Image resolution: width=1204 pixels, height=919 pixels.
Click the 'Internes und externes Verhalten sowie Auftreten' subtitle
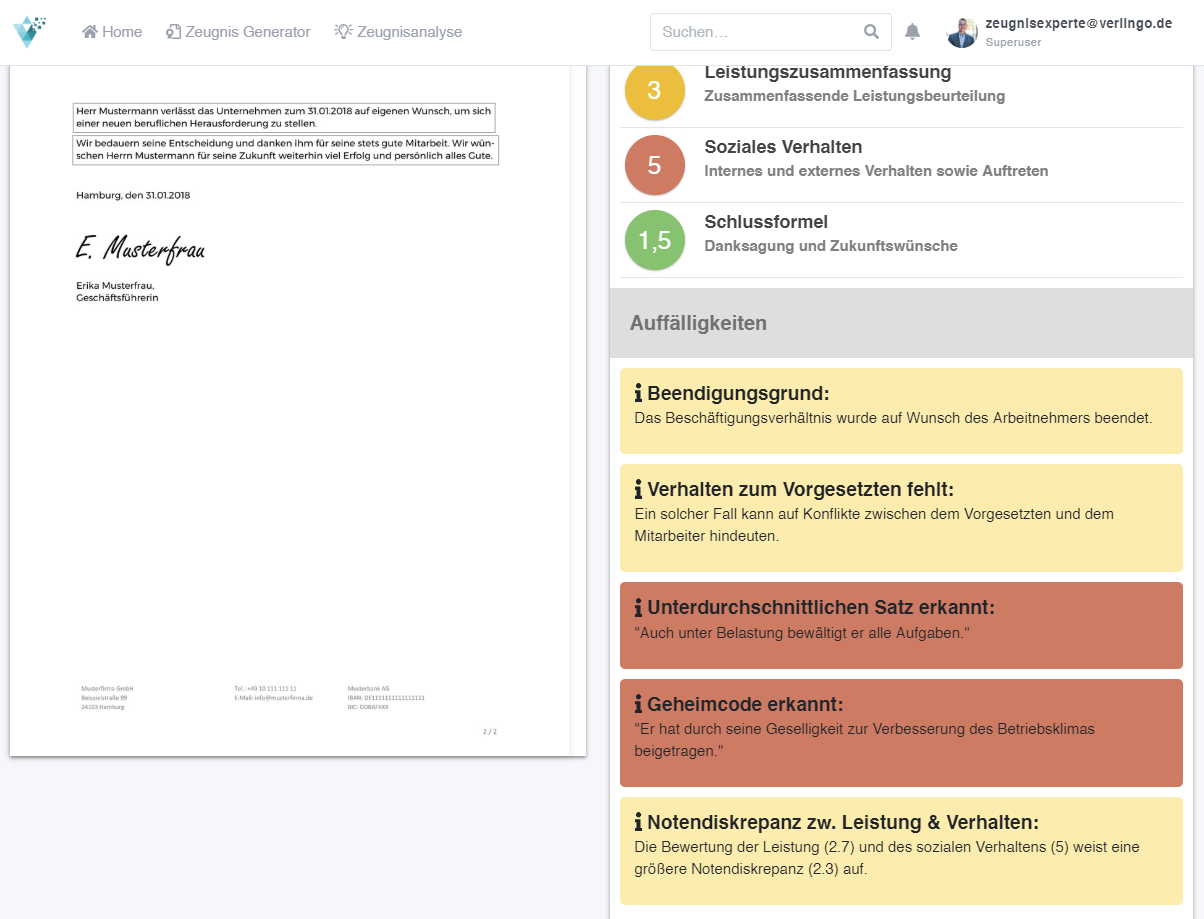click(876, 171)
